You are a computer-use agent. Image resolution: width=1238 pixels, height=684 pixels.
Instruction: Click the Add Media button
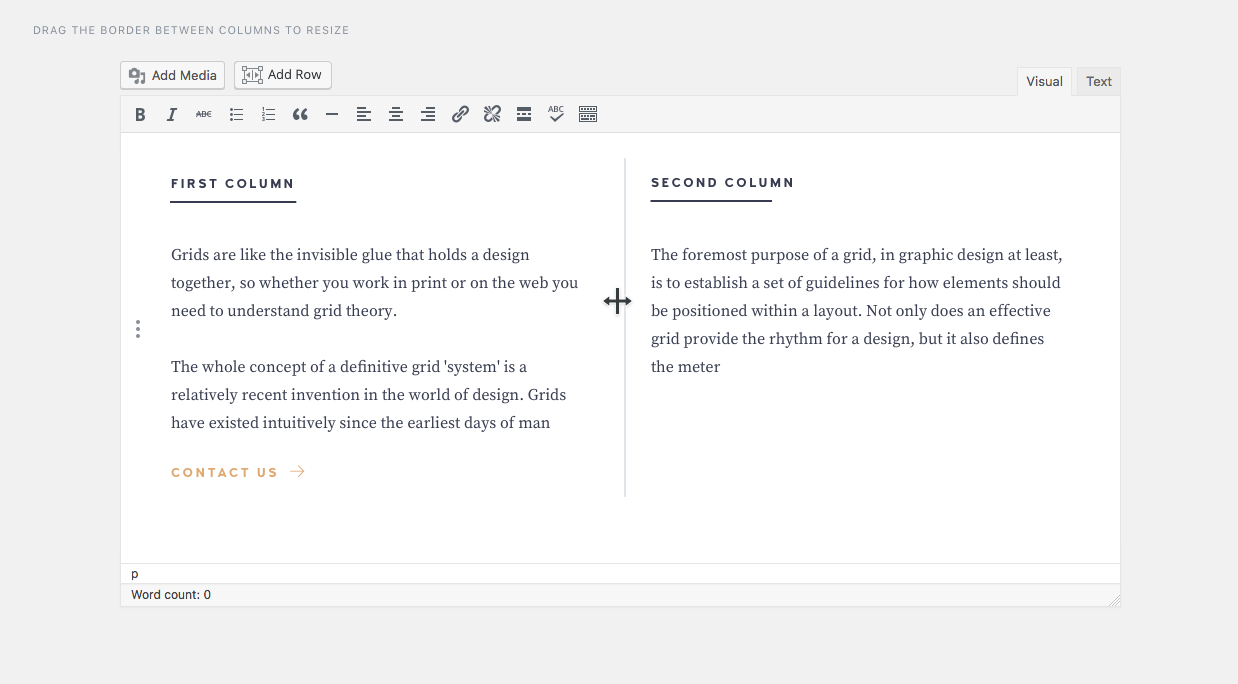pos(173,75)
